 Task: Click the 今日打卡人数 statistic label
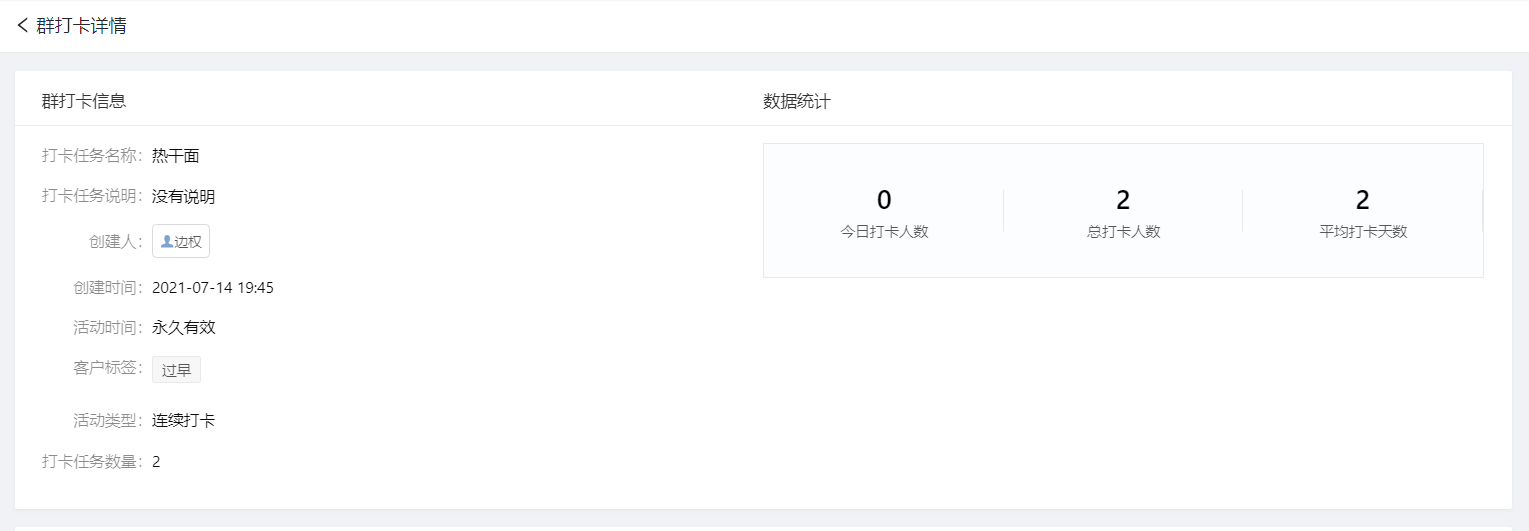pyautogui.click(x=884, y=231)
